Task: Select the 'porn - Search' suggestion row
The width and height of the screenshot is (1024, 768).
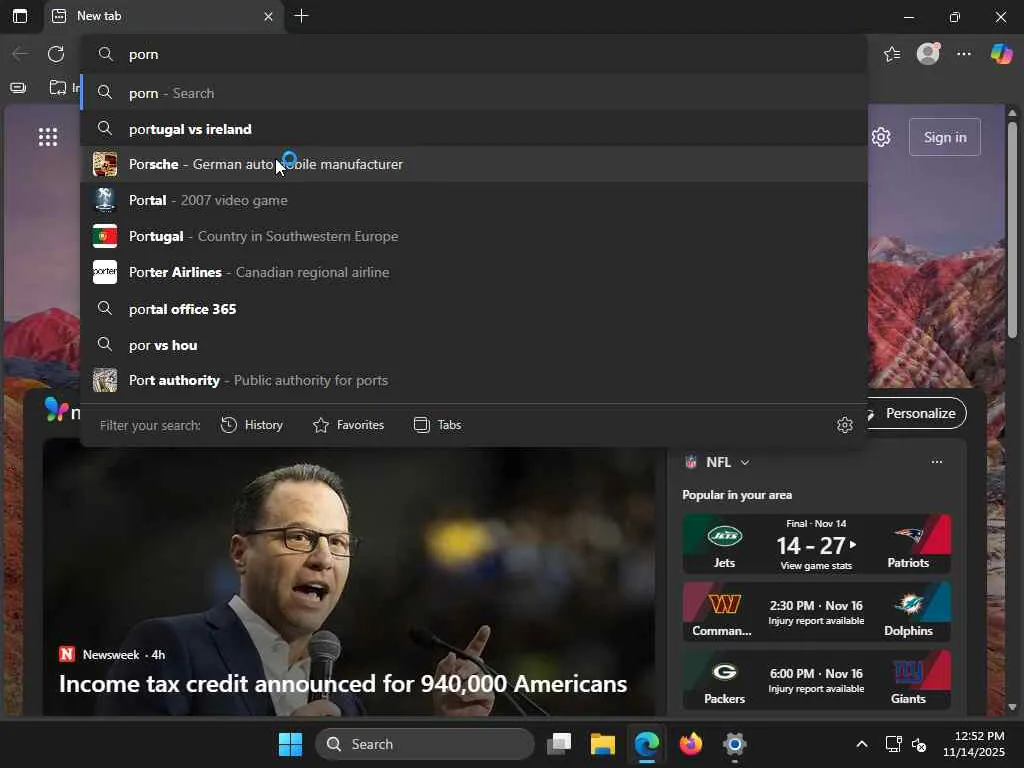Action: point(474,93)
